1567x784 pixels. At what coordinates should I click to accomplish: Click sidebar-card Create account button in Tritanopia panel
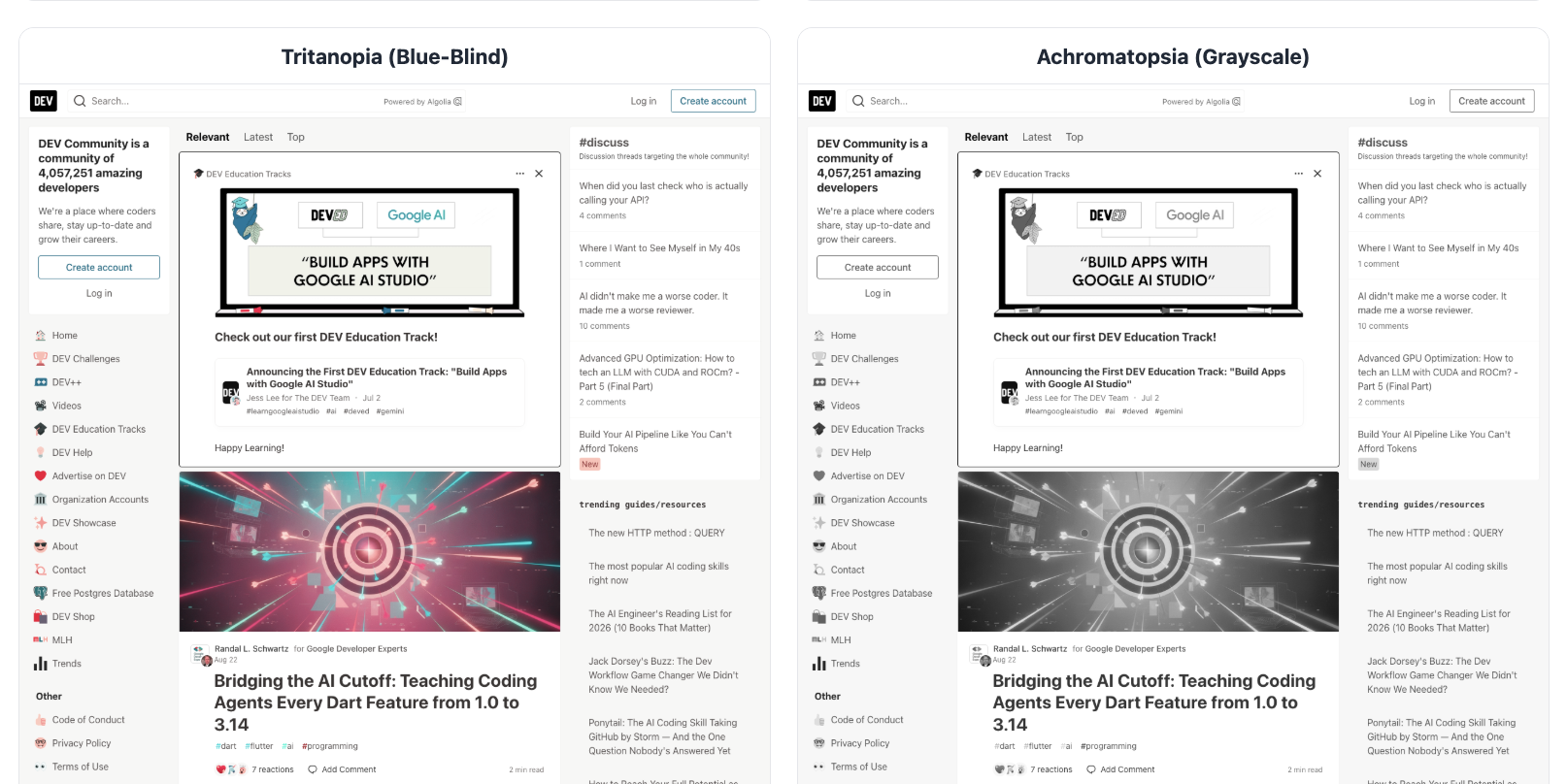(99, 268)
